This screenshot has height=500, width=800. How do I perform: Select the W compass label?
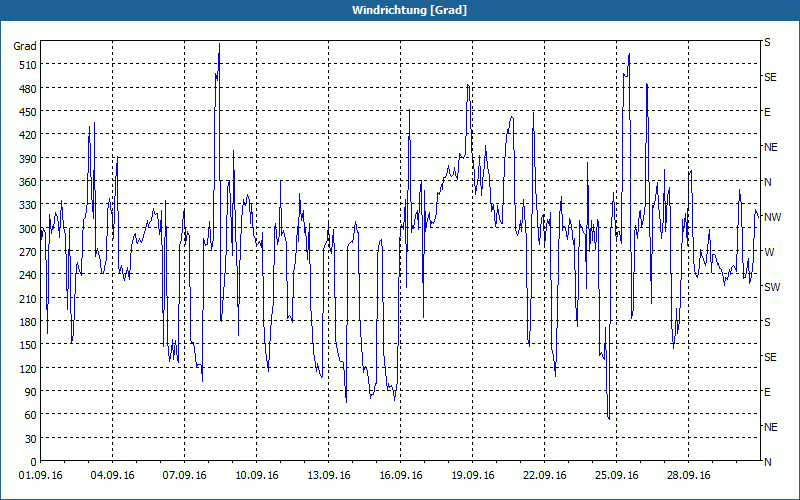click(x=769, y=252)
